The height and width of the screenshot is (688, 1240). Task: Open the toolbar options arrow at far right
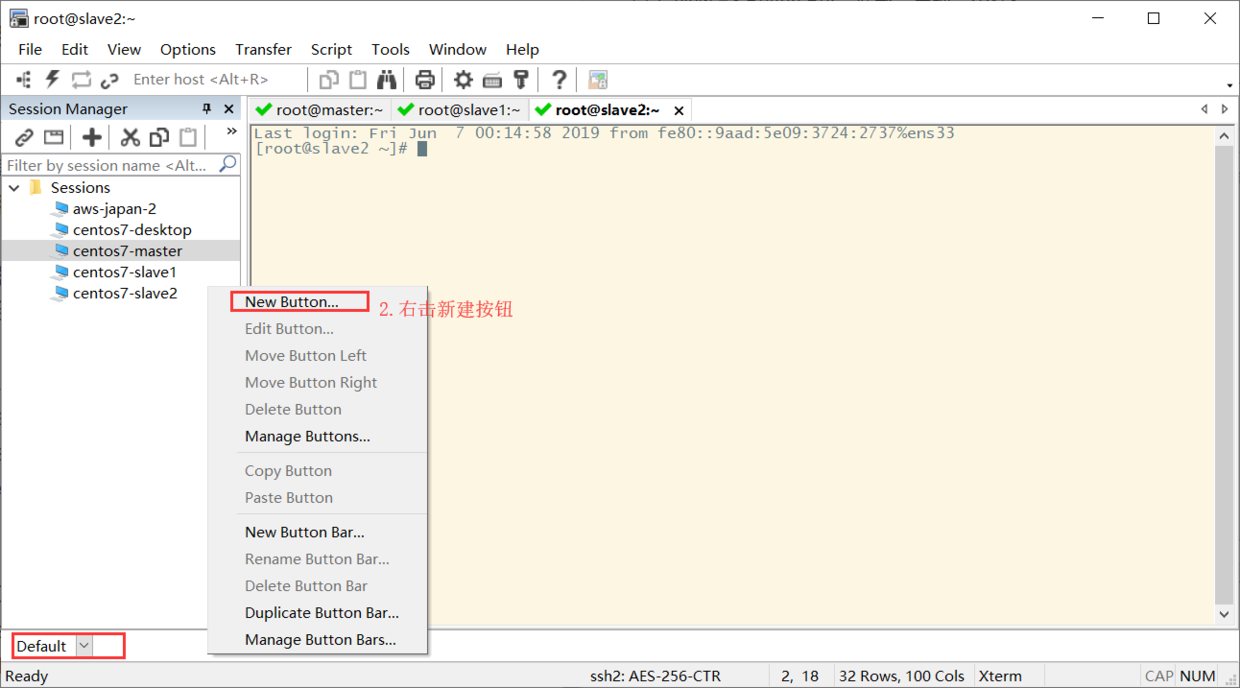point(1229,86)
